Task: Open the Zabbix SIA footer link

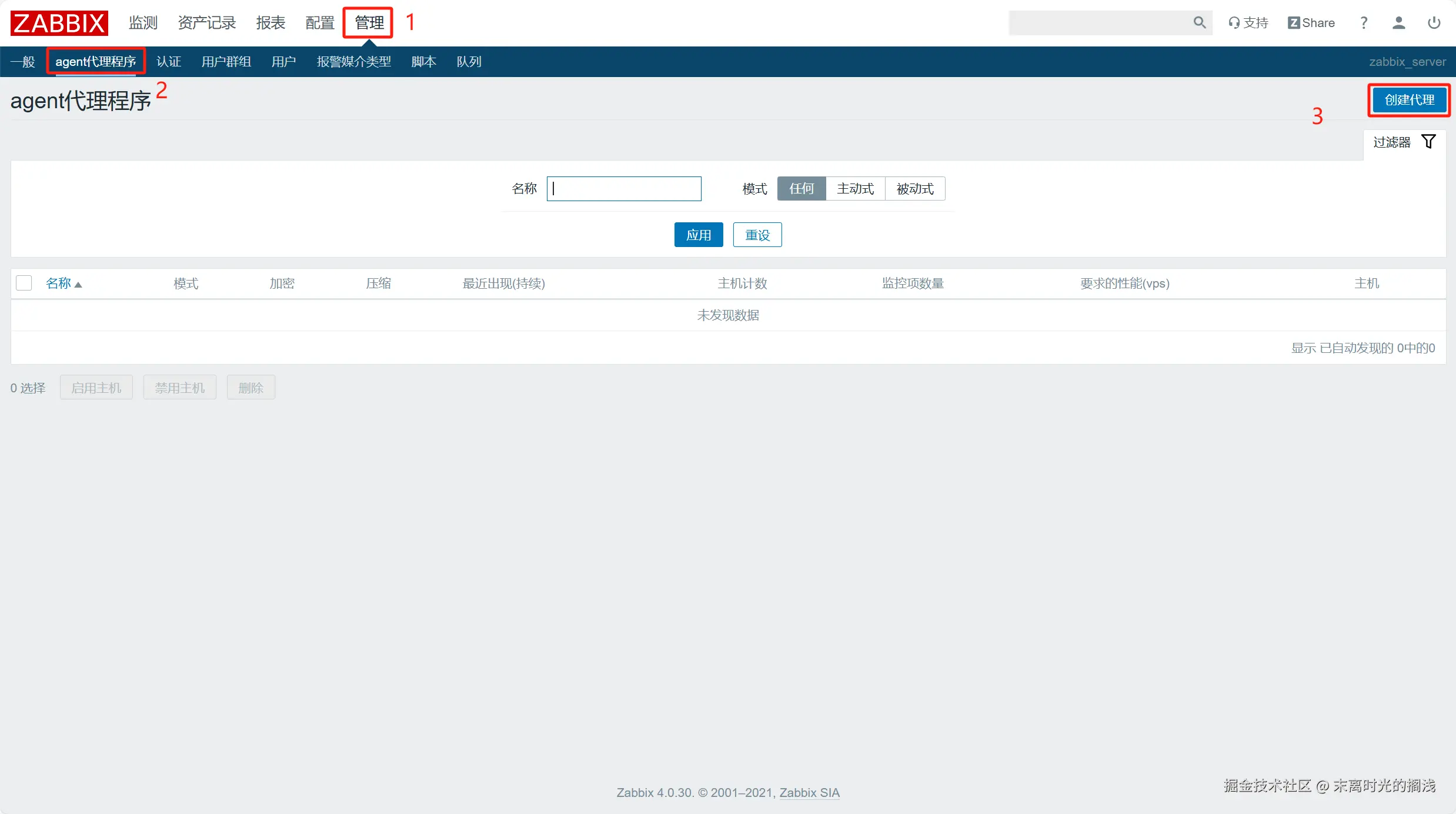Action: click(x=809, y=793)
